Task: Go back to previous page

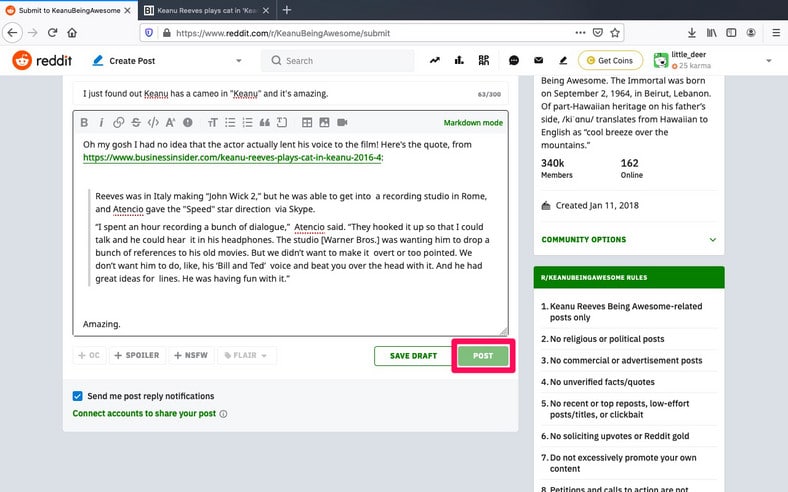Action: (12, 33)
